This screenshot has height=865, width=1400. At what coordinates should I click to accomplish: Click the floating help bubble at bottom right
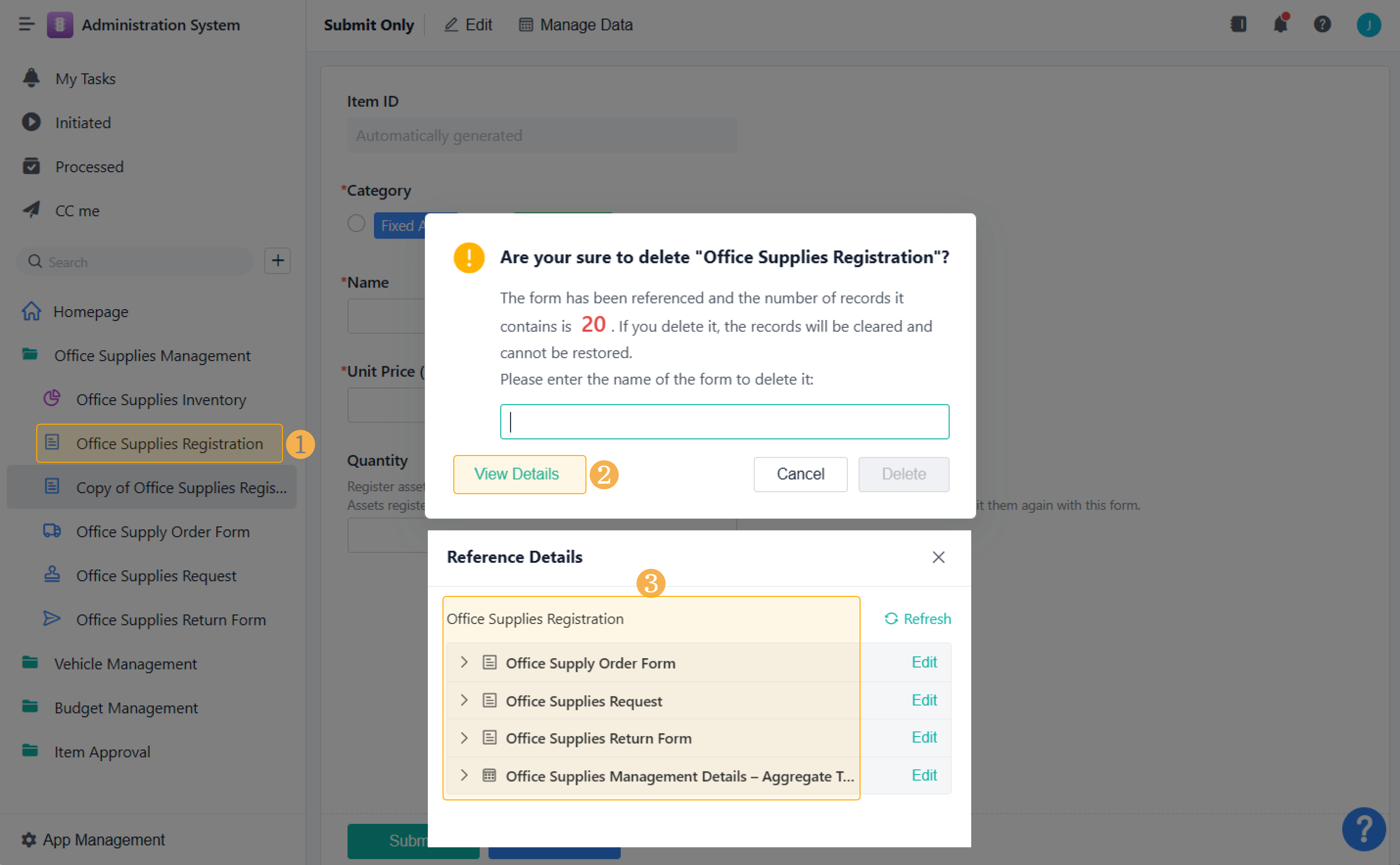1365,829
